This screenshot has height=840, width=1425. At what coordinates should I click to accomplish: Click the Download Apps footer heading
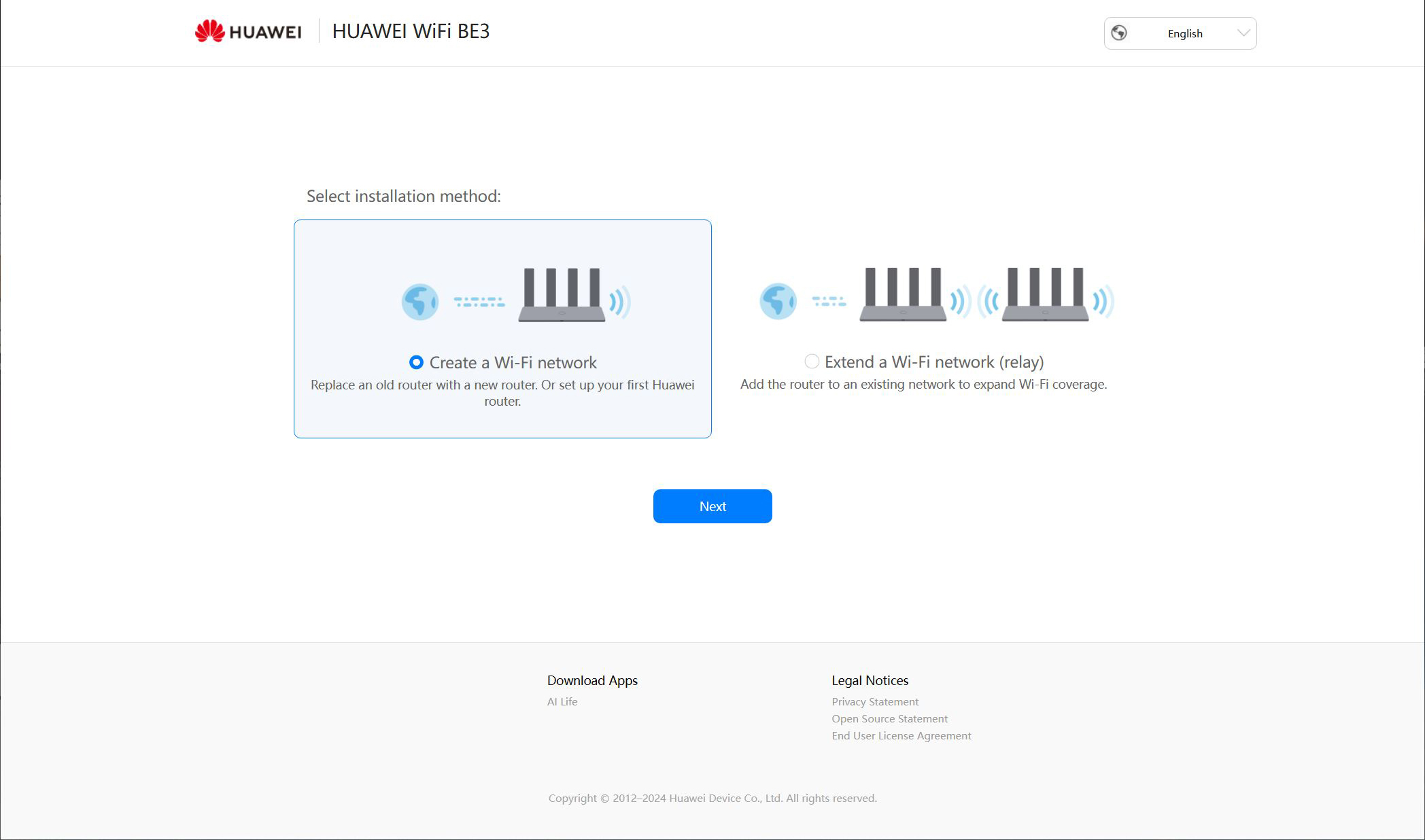tap(592, 680)
